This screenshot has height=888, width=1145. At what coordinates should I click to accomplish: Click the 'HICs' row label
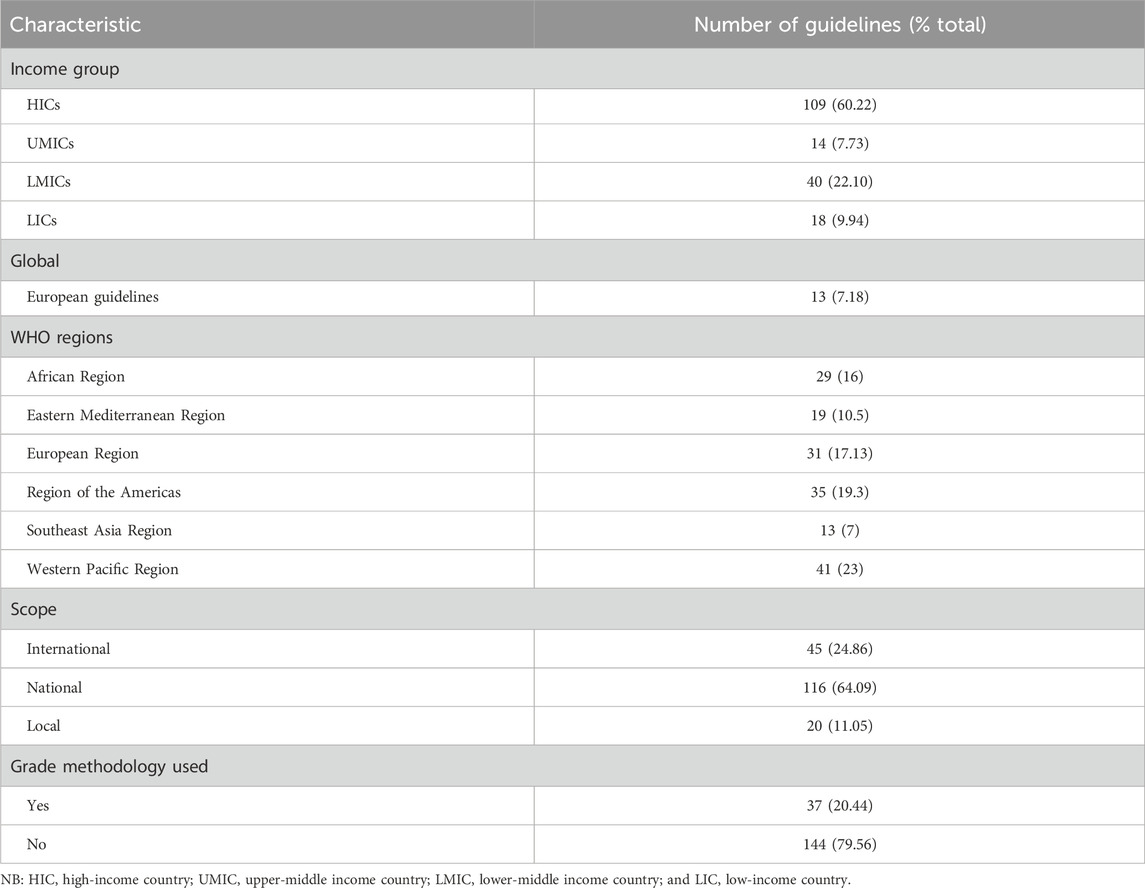point(43,104)
